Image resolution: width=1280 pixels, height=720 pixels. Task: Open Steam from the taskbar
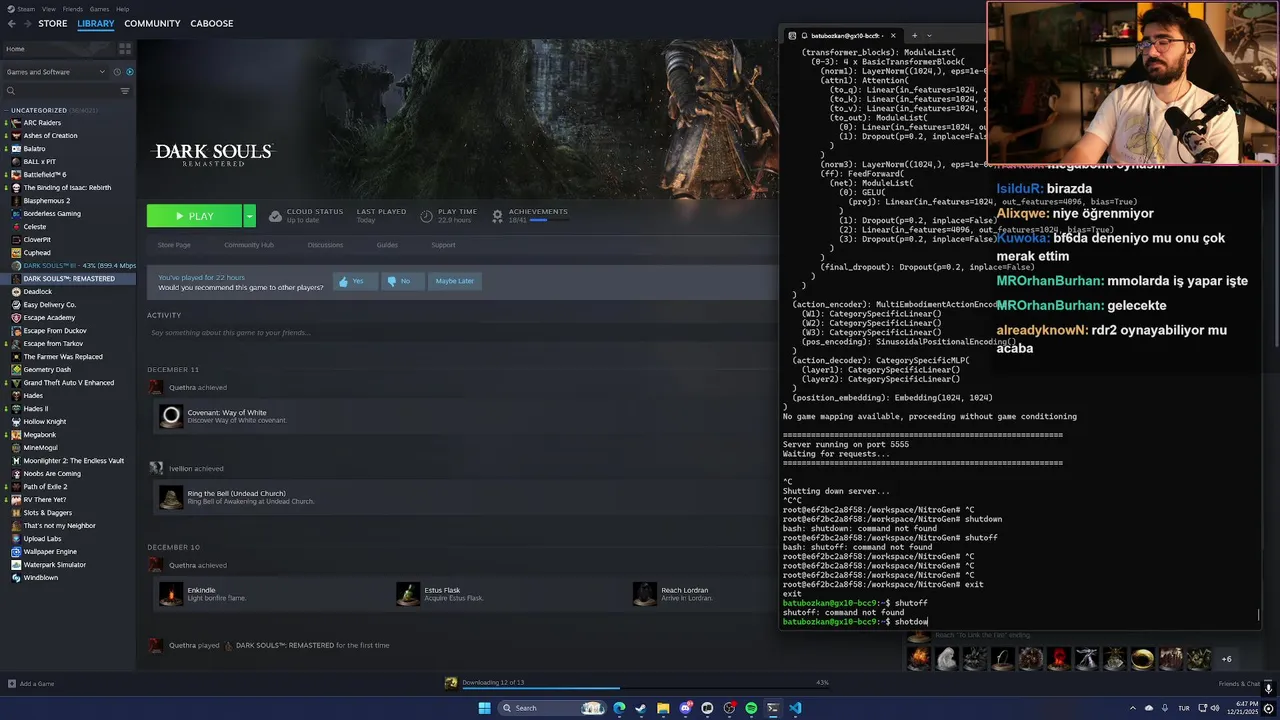[x=641, y=708]
